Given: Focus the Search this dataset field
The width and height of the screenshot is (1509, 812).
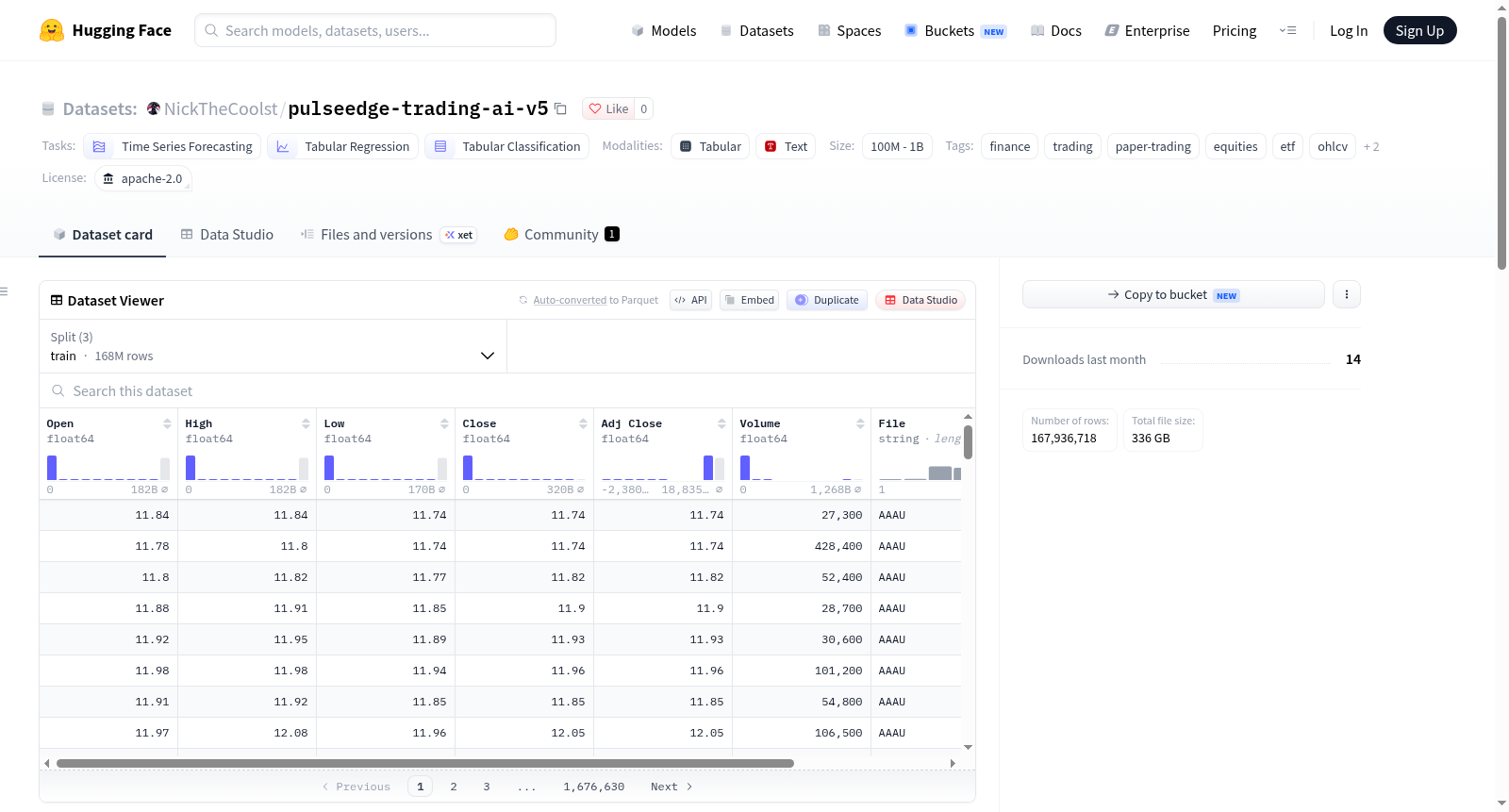Looking at the screenshot, I should [x=507, y=391].
